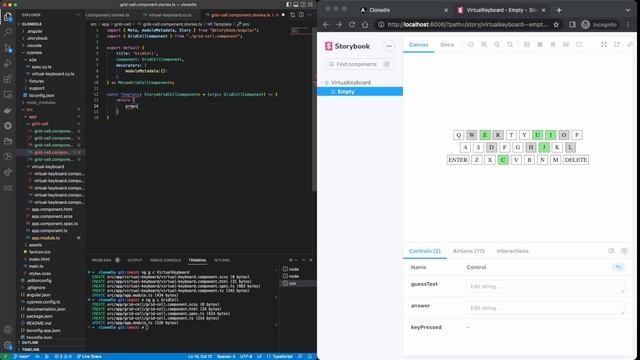Viewport: 640px width, 360px height.
Task: Switch to DEBUG CONSOLE tab in VS Code panel
Action: point(165,260)
